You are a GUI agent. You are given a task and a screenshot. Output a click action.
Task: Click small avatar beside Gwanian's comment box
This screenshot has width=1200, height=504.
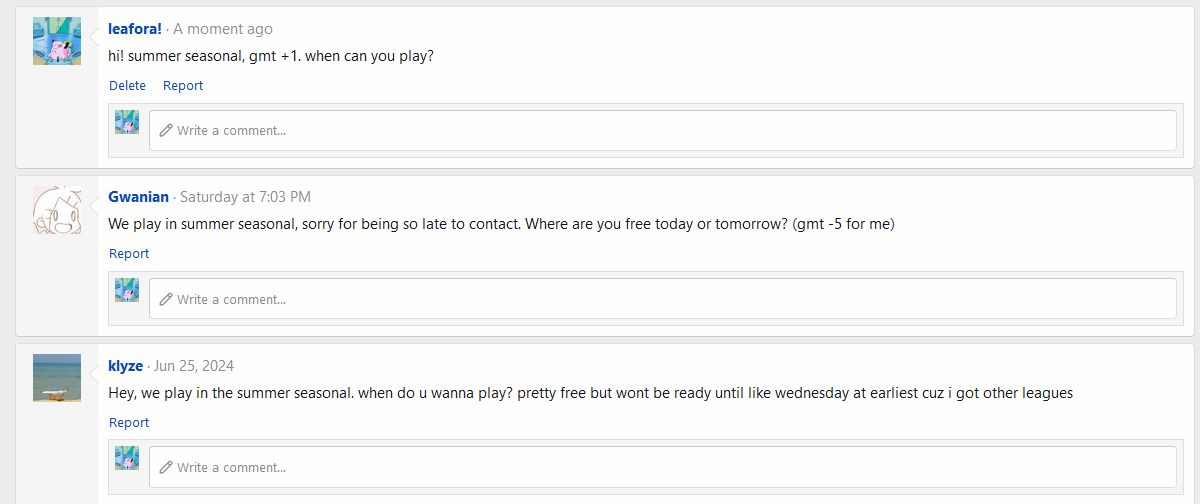coord(127,290)
